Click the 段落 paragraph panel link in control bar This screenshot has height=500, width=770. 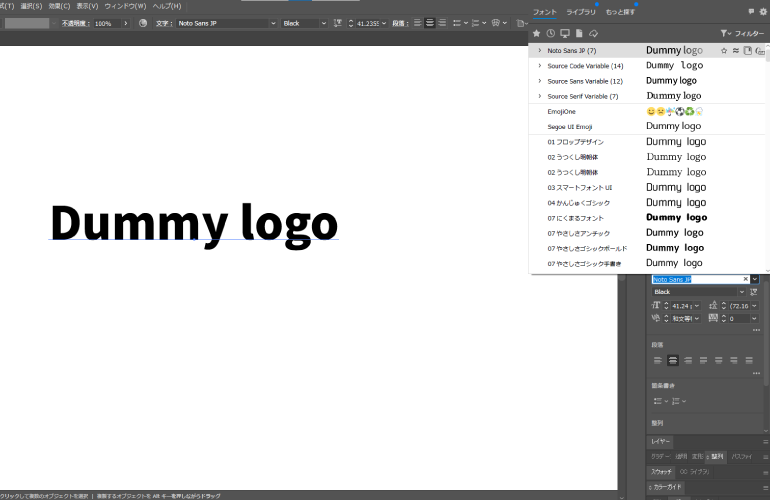[x=400, y=23]
